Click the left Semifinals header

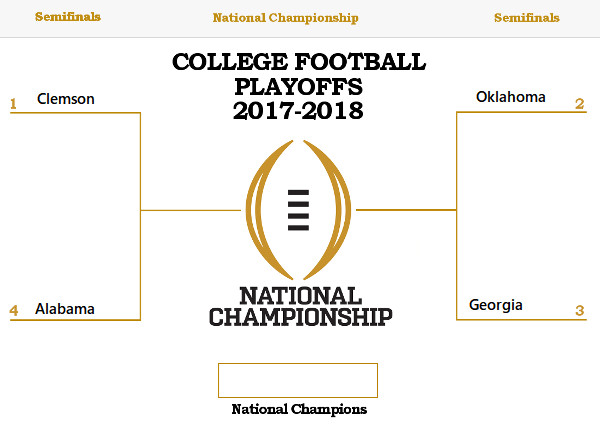pyautogui.click(x=68, y=17)
